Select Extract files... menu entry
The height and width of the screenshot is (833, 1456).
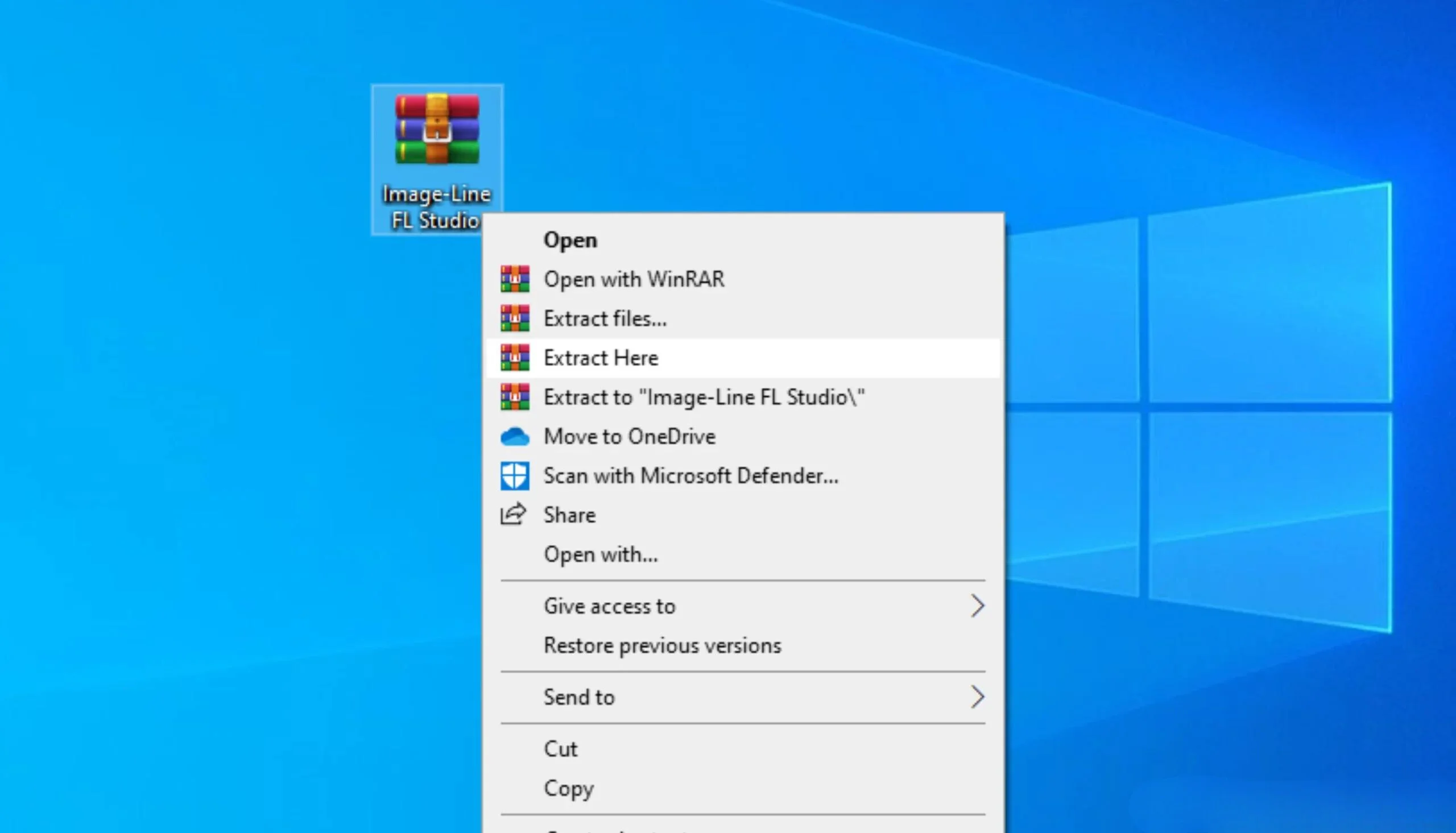[743, 318]
